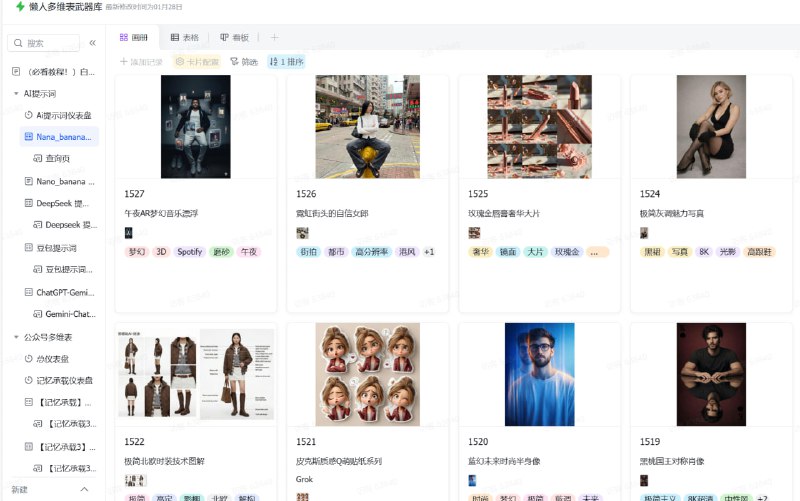The image size is (800, 501).
Task: Open the ChatGPT-Gemi... table
Action: pyautogui.click(x=60, y=292)
